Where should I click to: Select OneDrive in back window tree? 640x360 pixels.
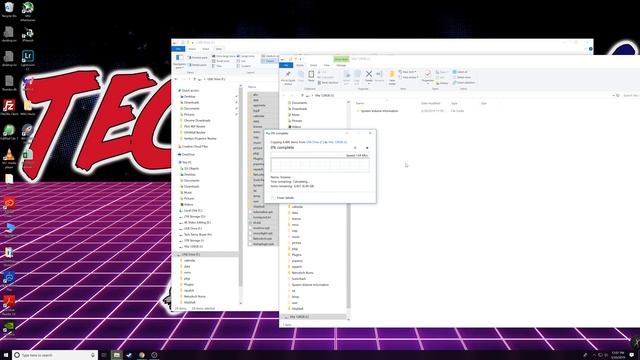(188, 154)
